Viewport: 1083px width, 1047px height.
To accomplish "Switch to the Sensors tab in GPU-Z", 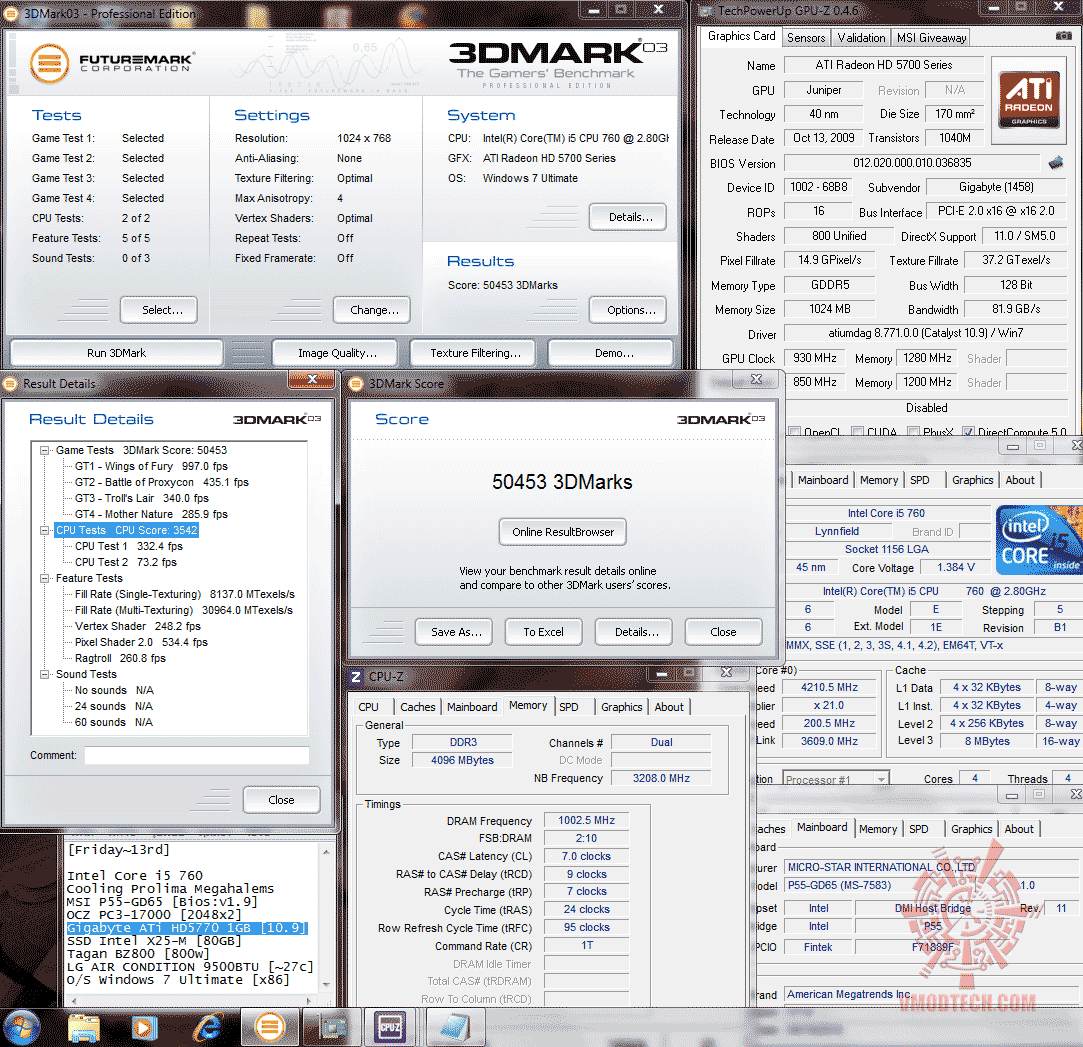I will pos(806,38).
